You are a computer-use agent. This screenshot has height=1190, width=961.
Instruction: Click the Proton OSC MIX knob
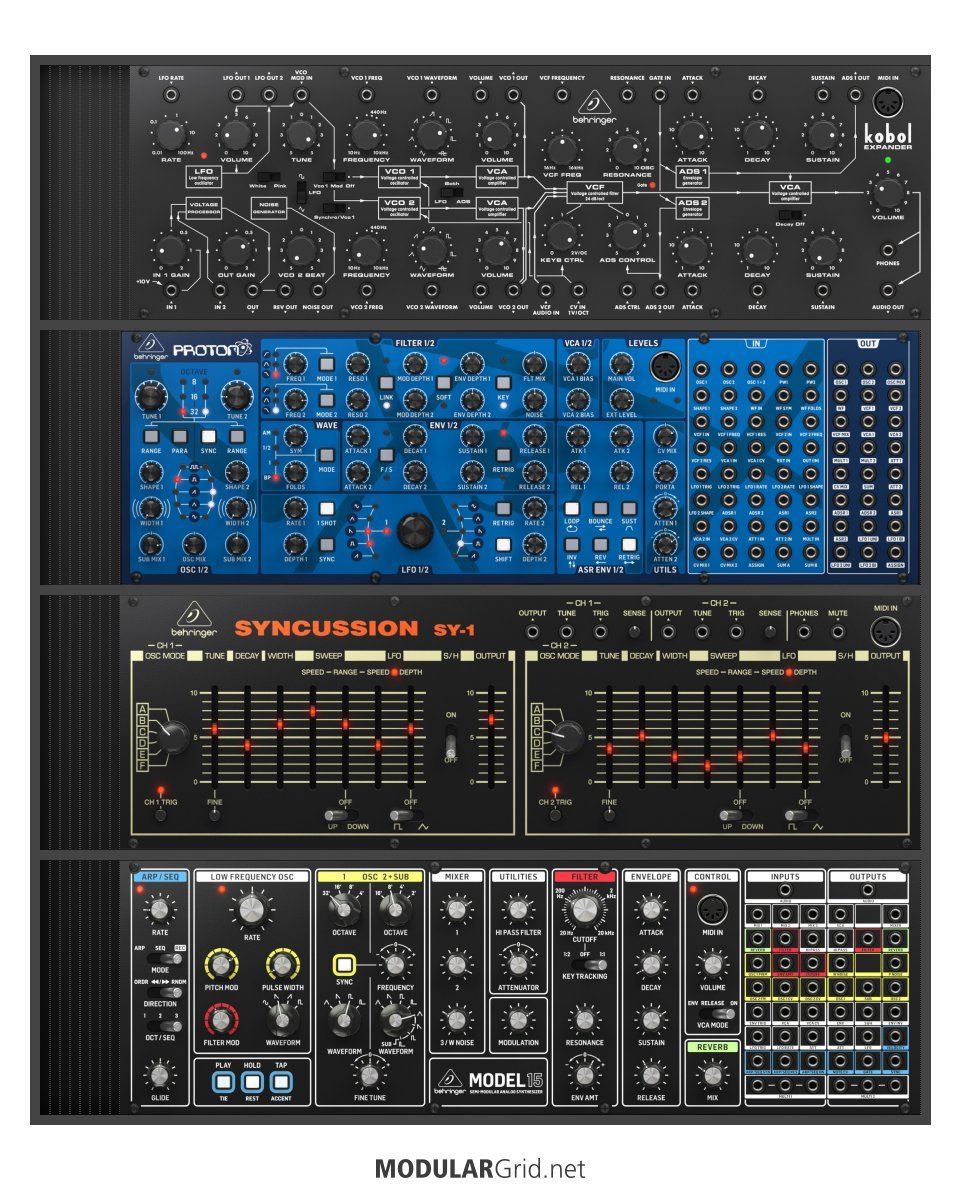[194, 544]
